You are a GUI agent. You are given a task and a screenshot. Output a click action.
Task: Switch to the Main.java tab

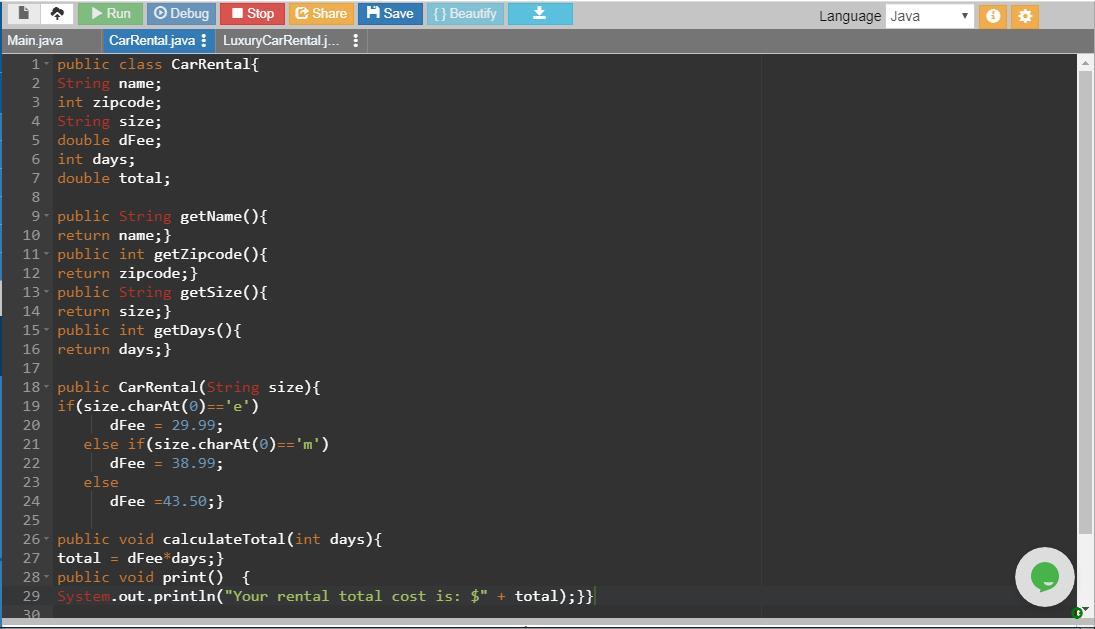tap(35, 40)
